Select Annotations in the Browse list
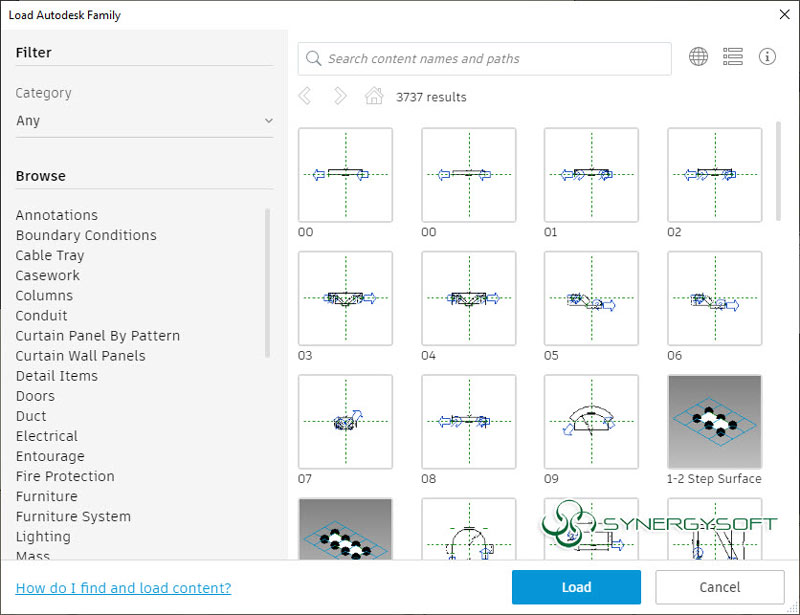 (x=57, y=215)
